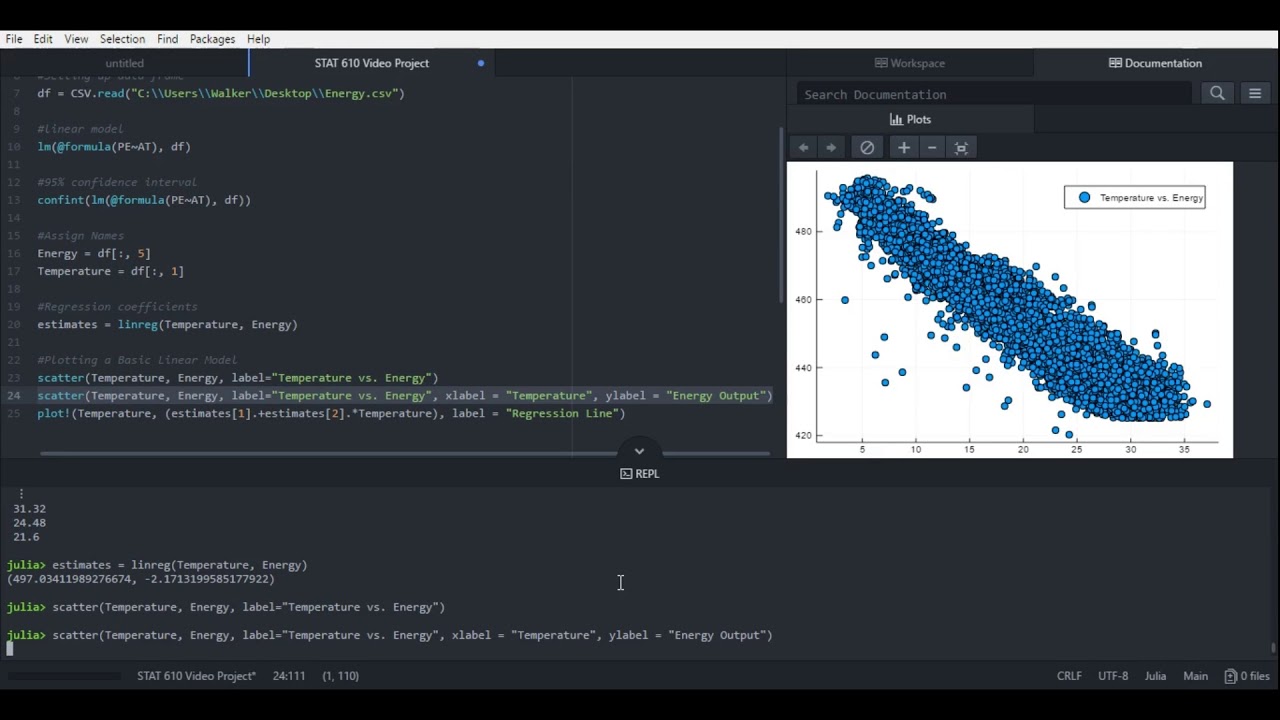Click the #linear model comment line
The image size is (1280, 720).
(x=80, y=129)
